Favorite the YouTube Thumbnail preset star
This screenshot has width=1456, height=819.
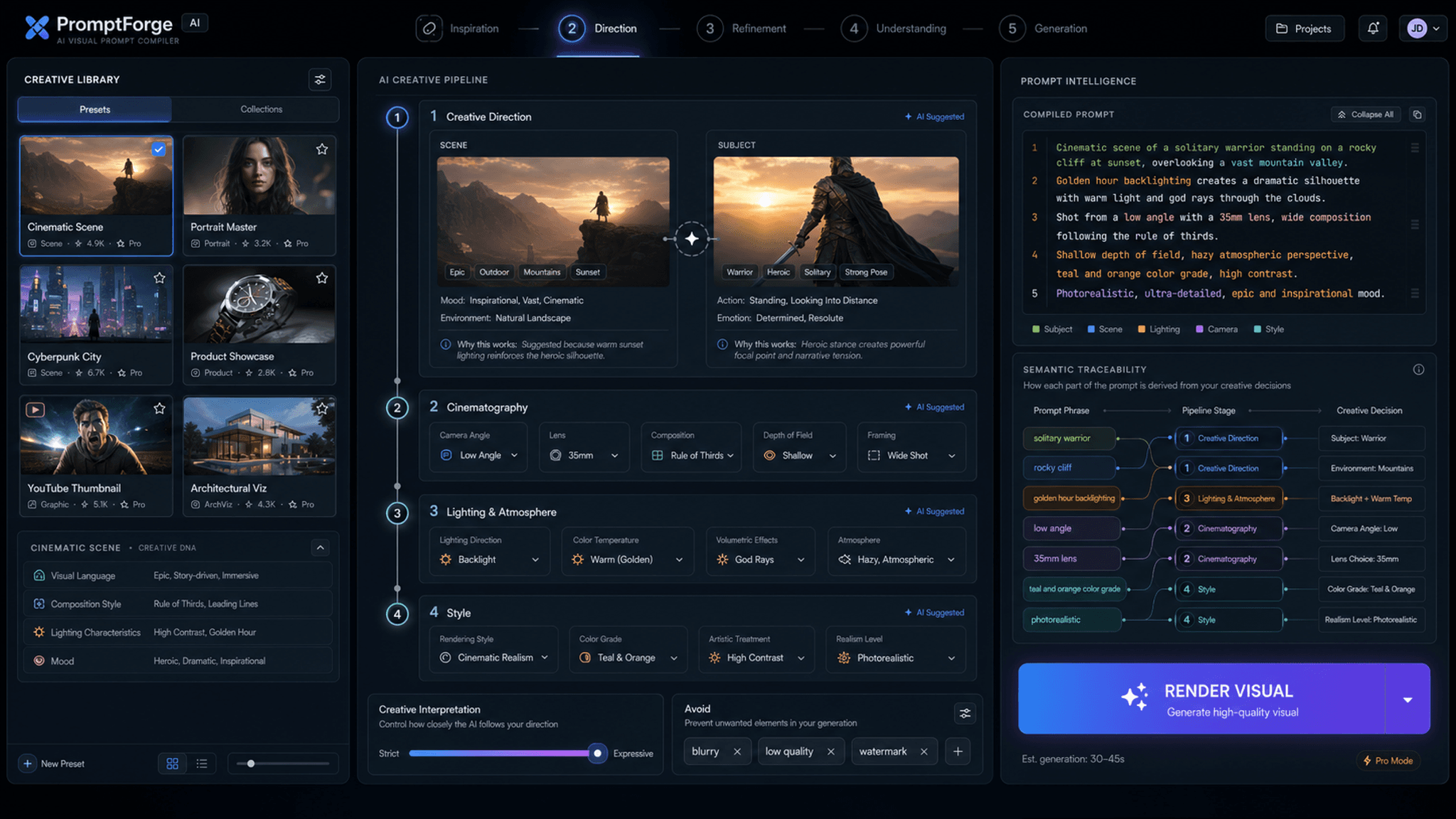click(159, 408)
